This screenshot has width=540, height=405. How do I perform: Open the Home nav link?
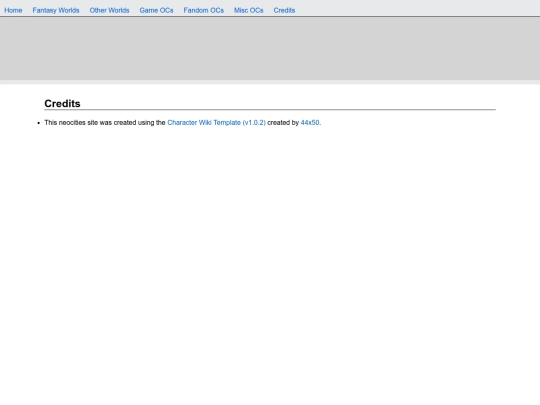(x=13, y=10)
